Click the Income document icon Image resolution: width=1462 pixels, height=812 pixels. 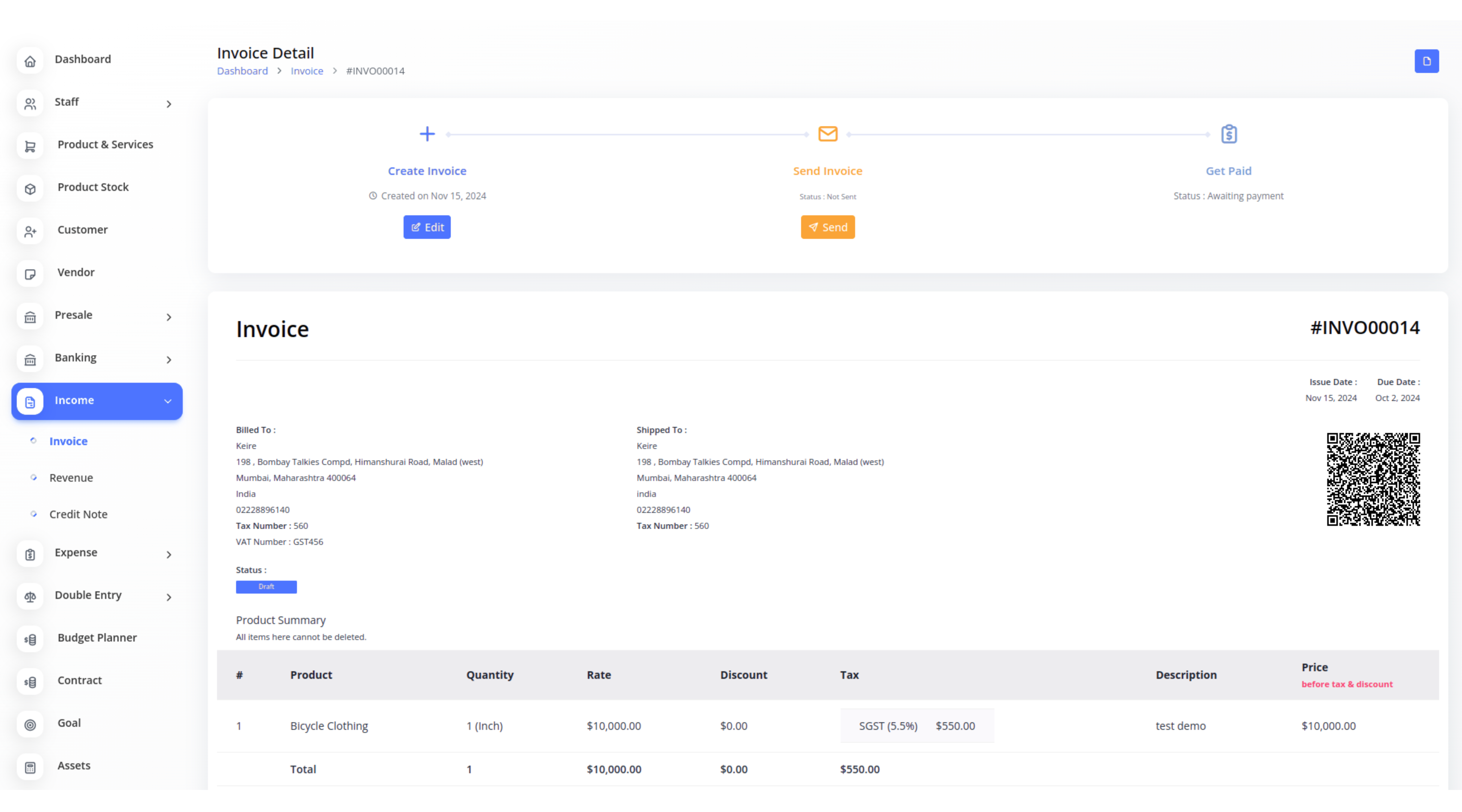[30, 402]
